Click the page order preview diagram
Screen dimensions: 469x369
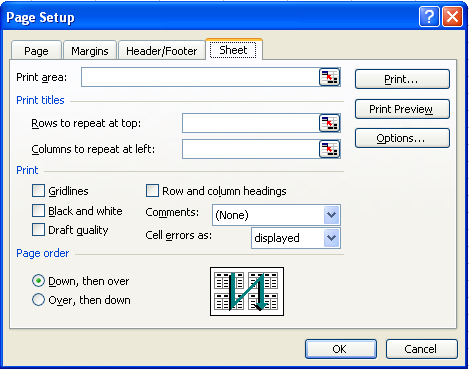(x=247, y=291)
